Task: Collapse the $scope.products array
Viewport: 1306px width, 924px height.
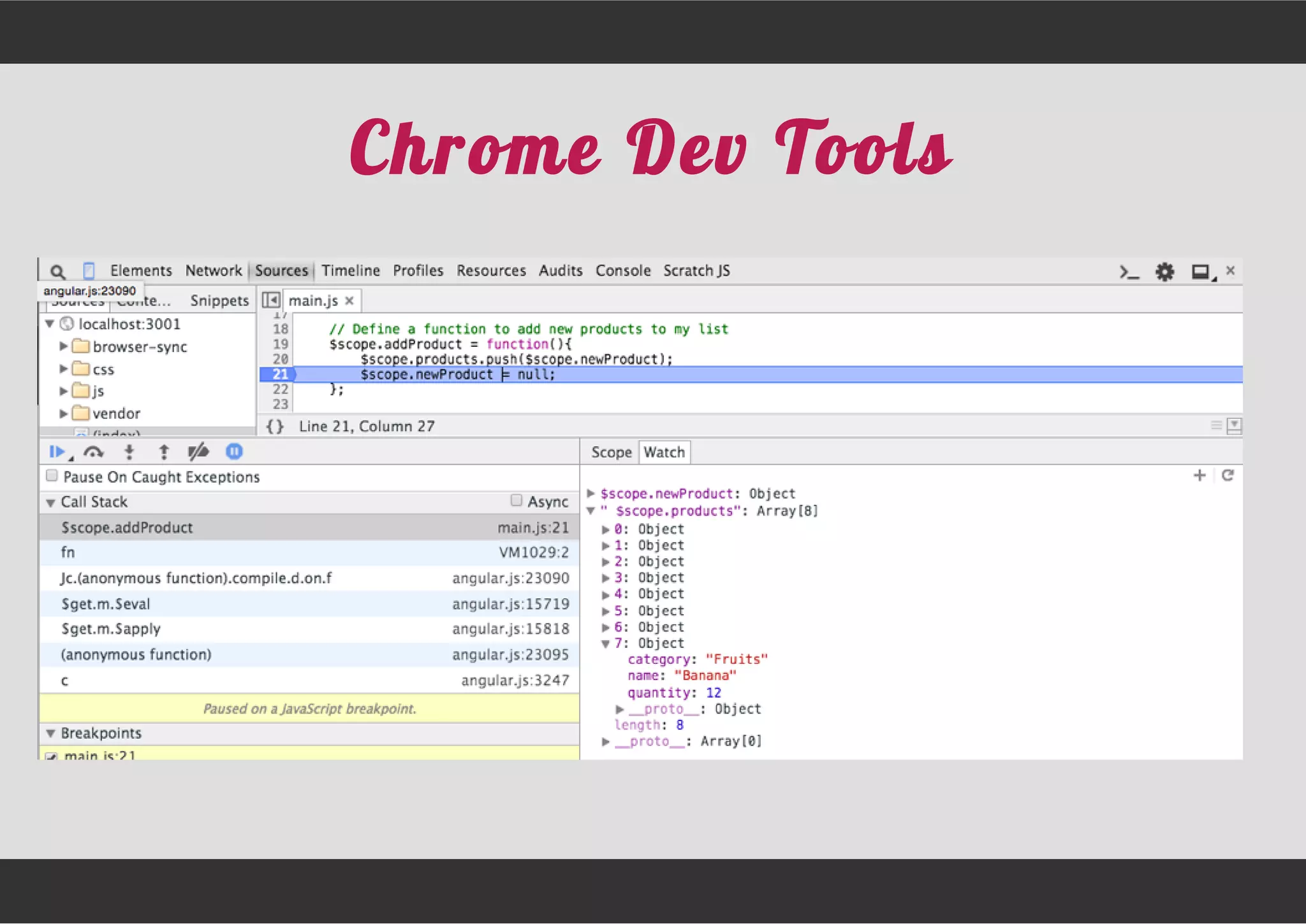Action: (591, 511)
